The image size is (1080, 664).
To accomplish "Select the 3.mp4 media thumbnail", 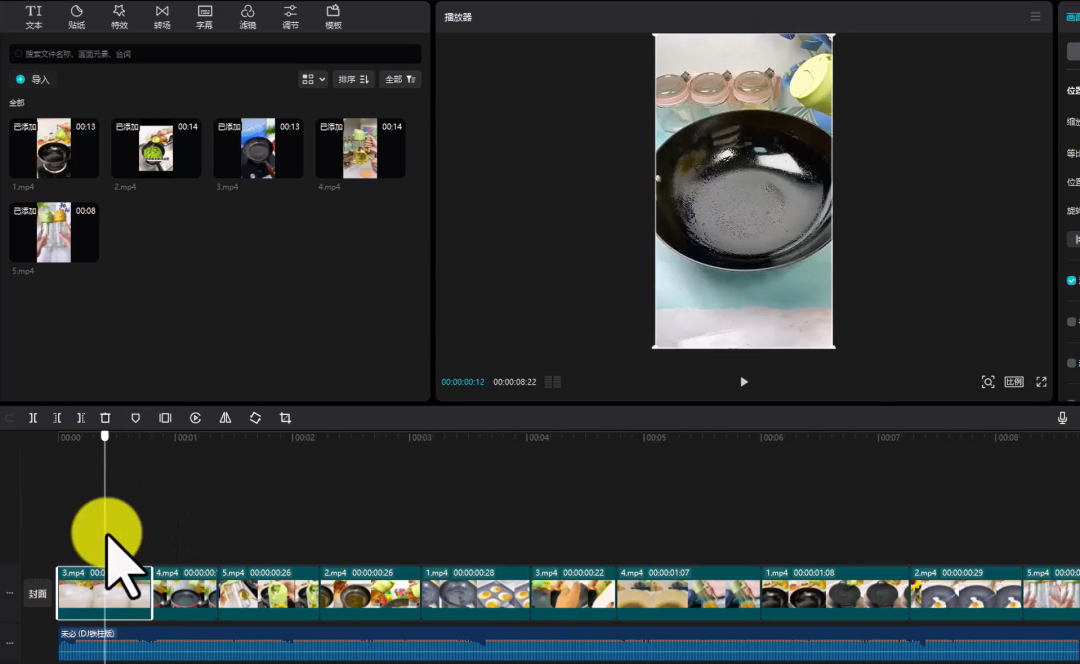I will (x=258, y=148).
